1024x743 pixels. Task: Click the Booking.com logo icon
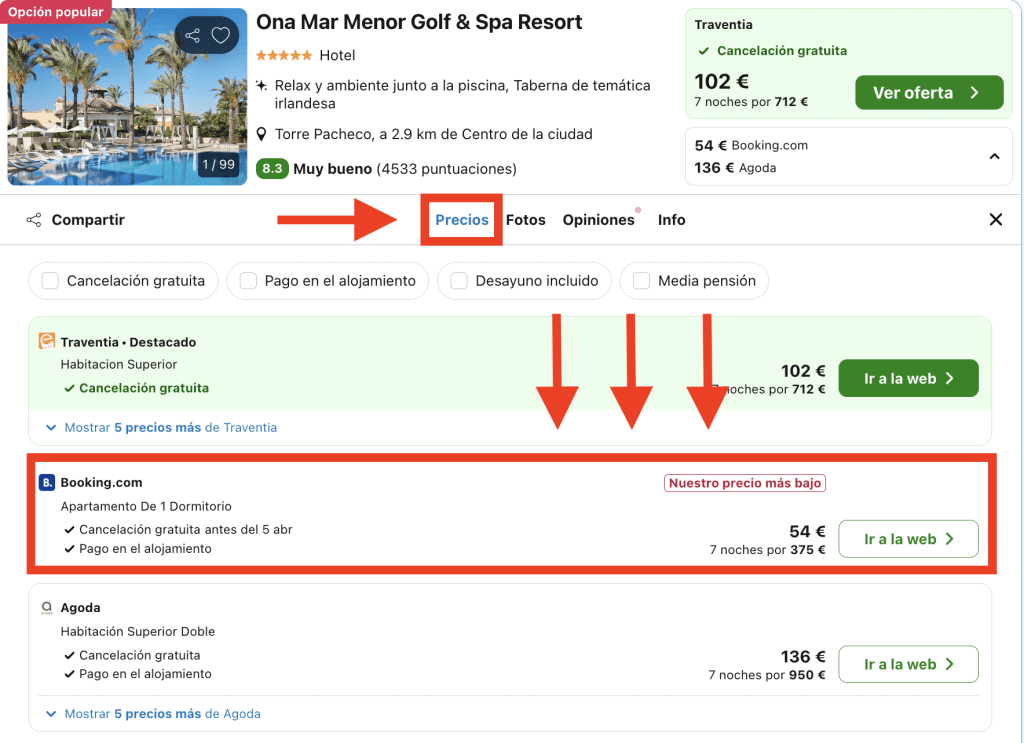[46, 483]
